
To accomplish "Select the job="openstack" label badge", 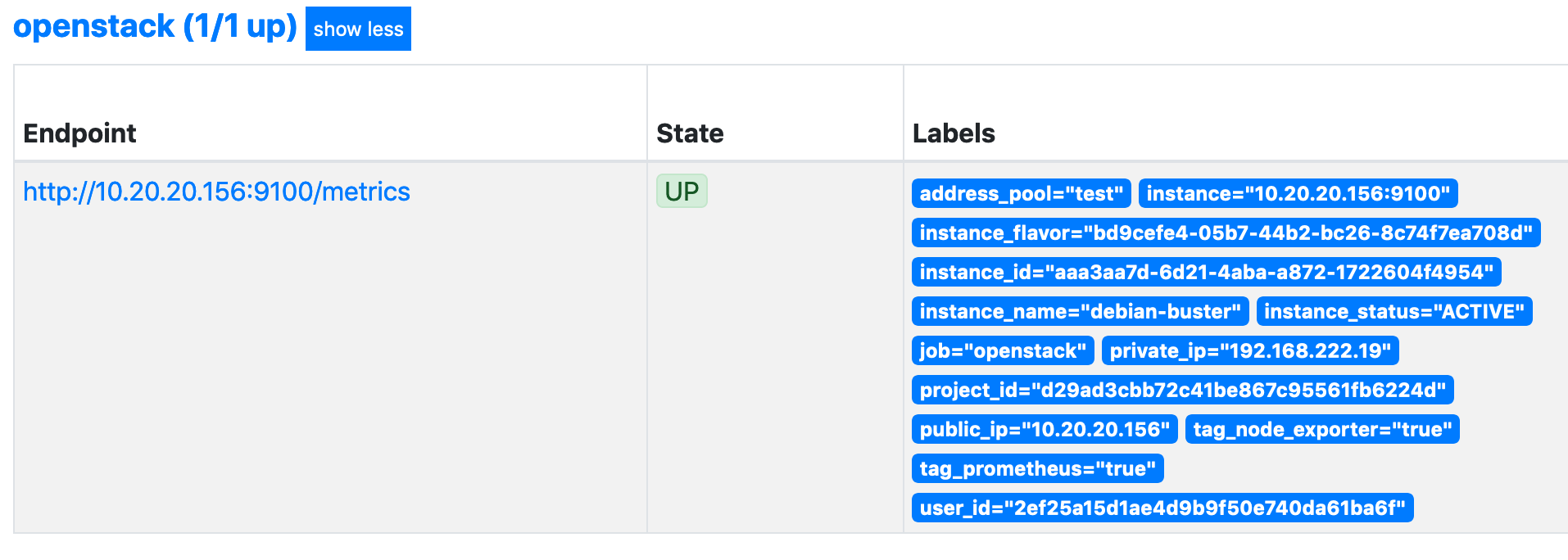I will (1003, 350).
